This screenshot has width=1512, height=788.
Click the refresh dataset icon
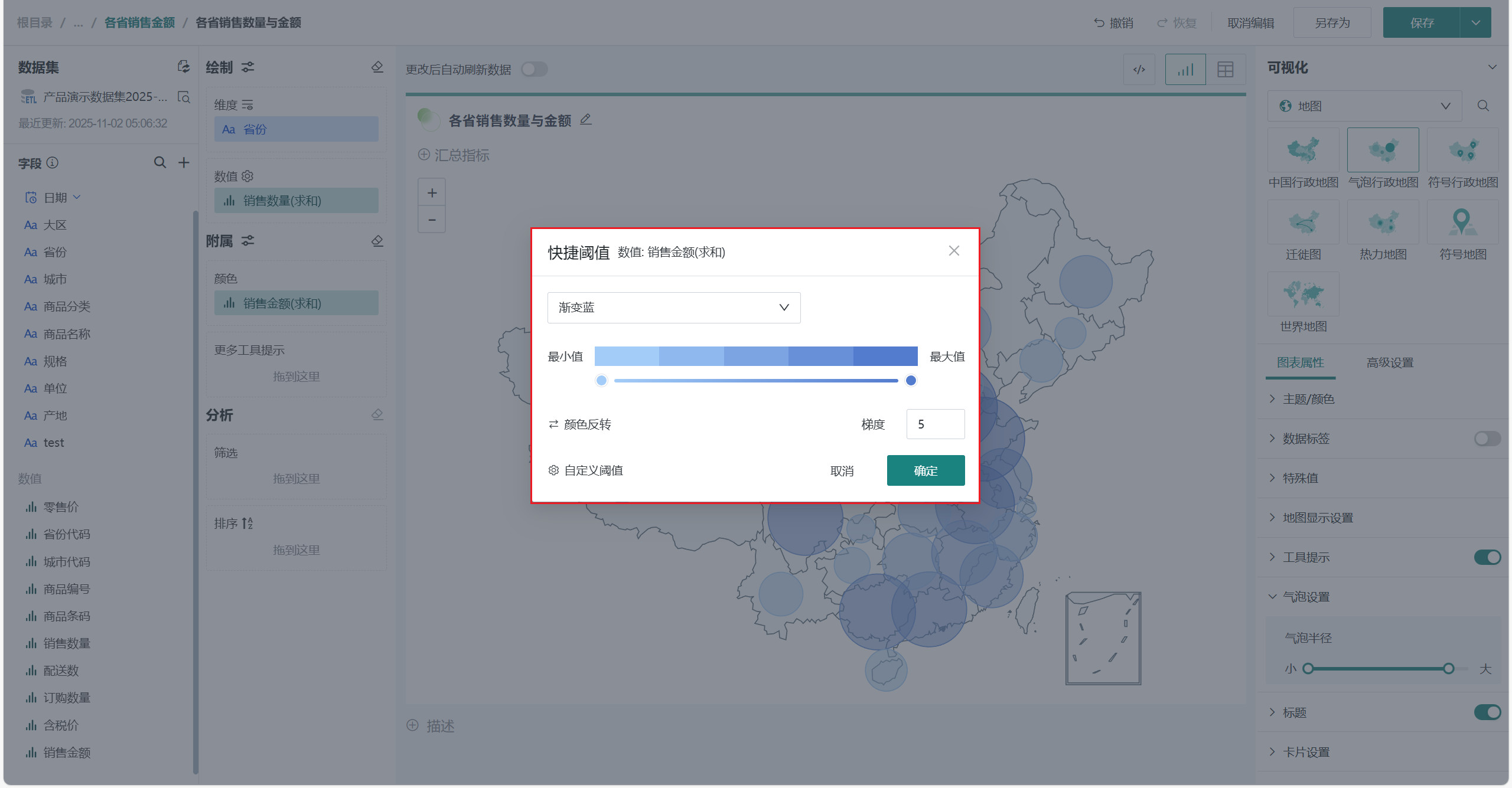[184, 67]
